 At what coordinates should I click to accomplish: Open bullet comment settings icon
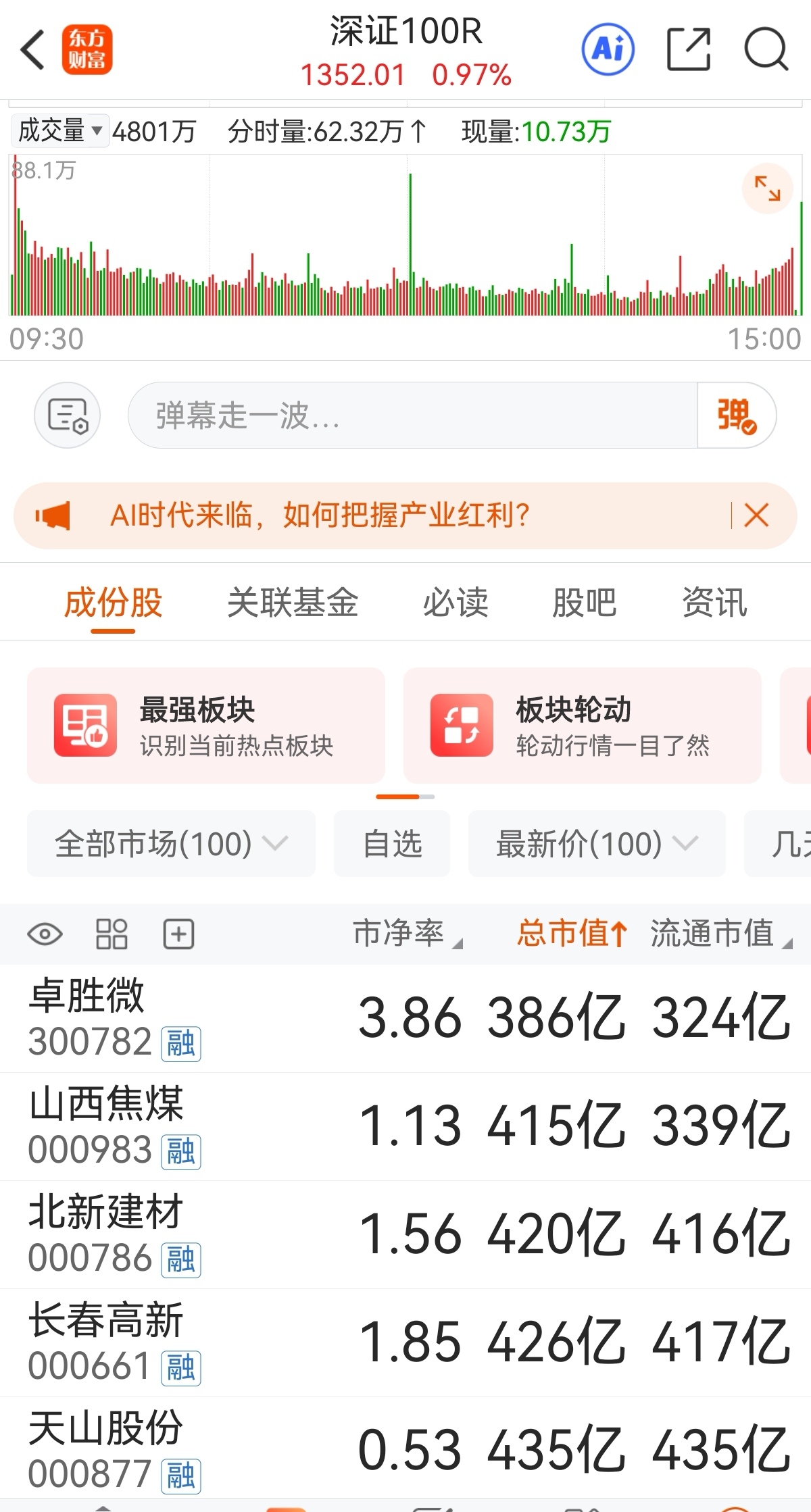(x=68, y=415)
